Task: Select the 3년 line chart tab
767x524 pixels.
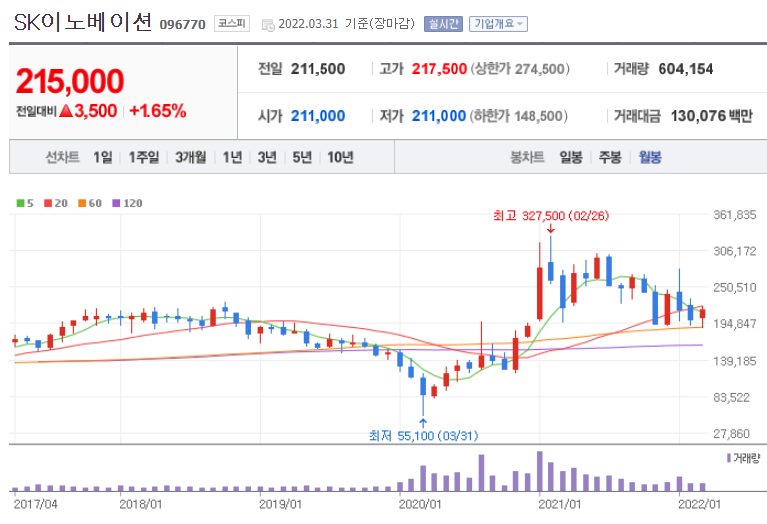Action: pyautogui.click(x=267, y=158)
